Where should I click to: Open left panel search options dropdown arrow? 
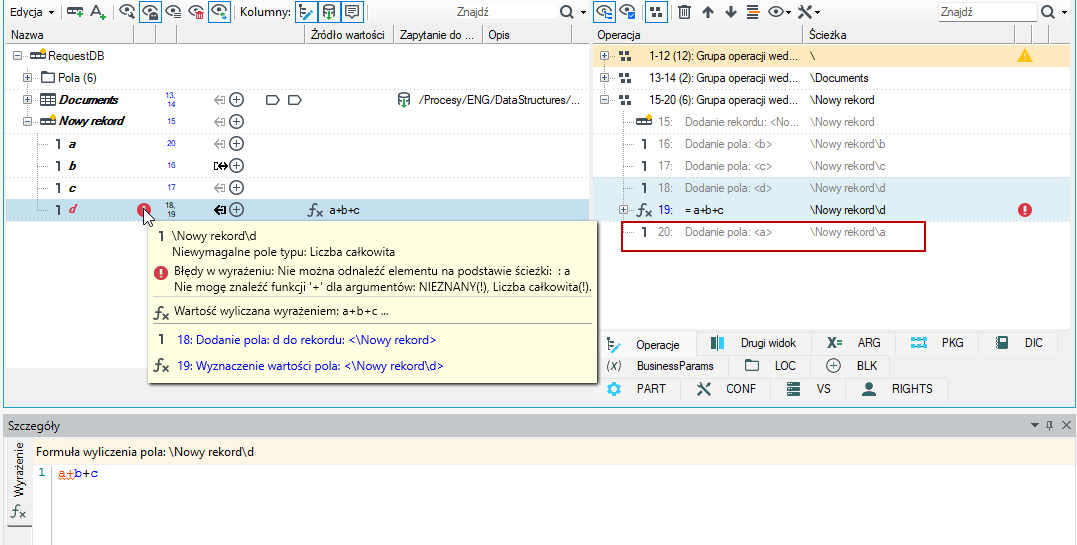point(583,12)
